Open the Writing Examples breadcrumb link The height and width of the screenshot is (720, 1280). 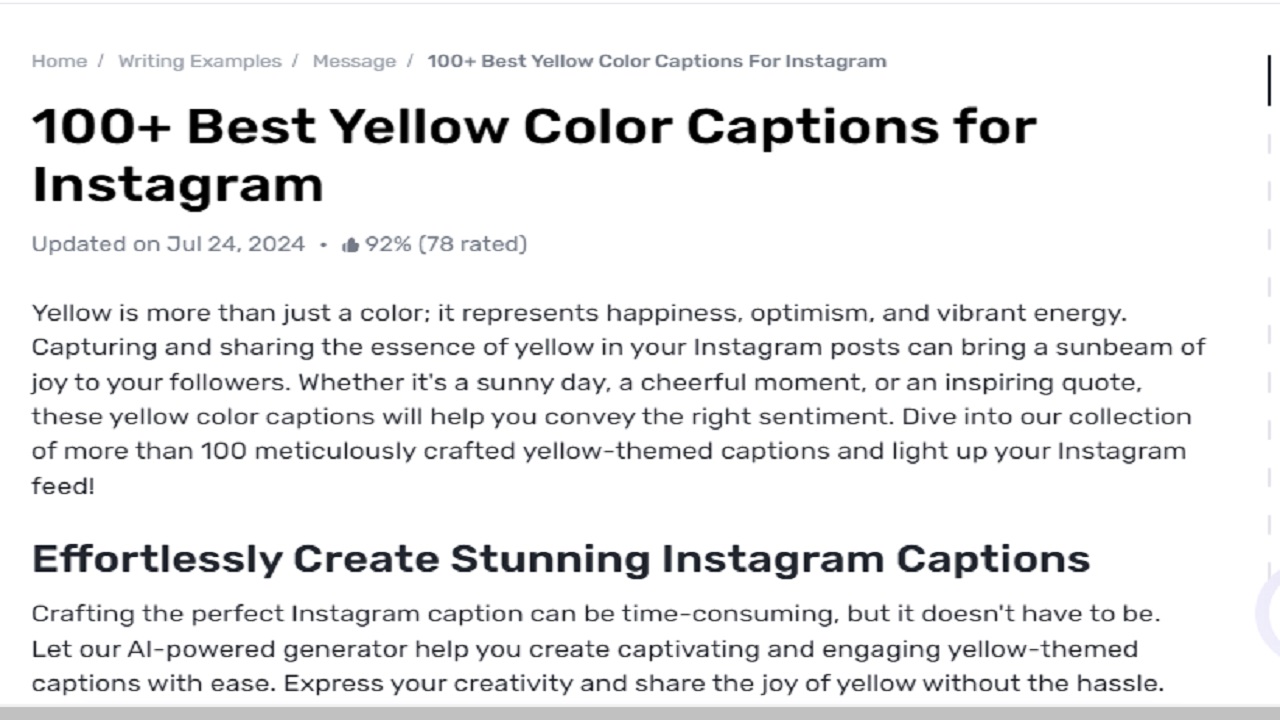200,61
